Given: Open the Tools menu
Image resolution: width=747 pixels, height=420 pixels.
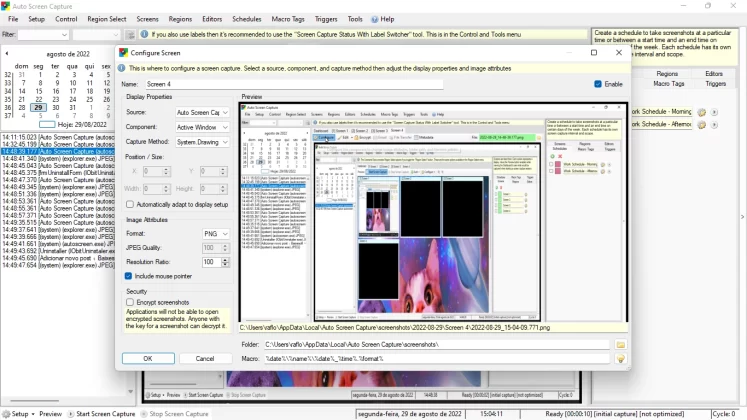Looking at the screenshot, I should tap(355, 19).
